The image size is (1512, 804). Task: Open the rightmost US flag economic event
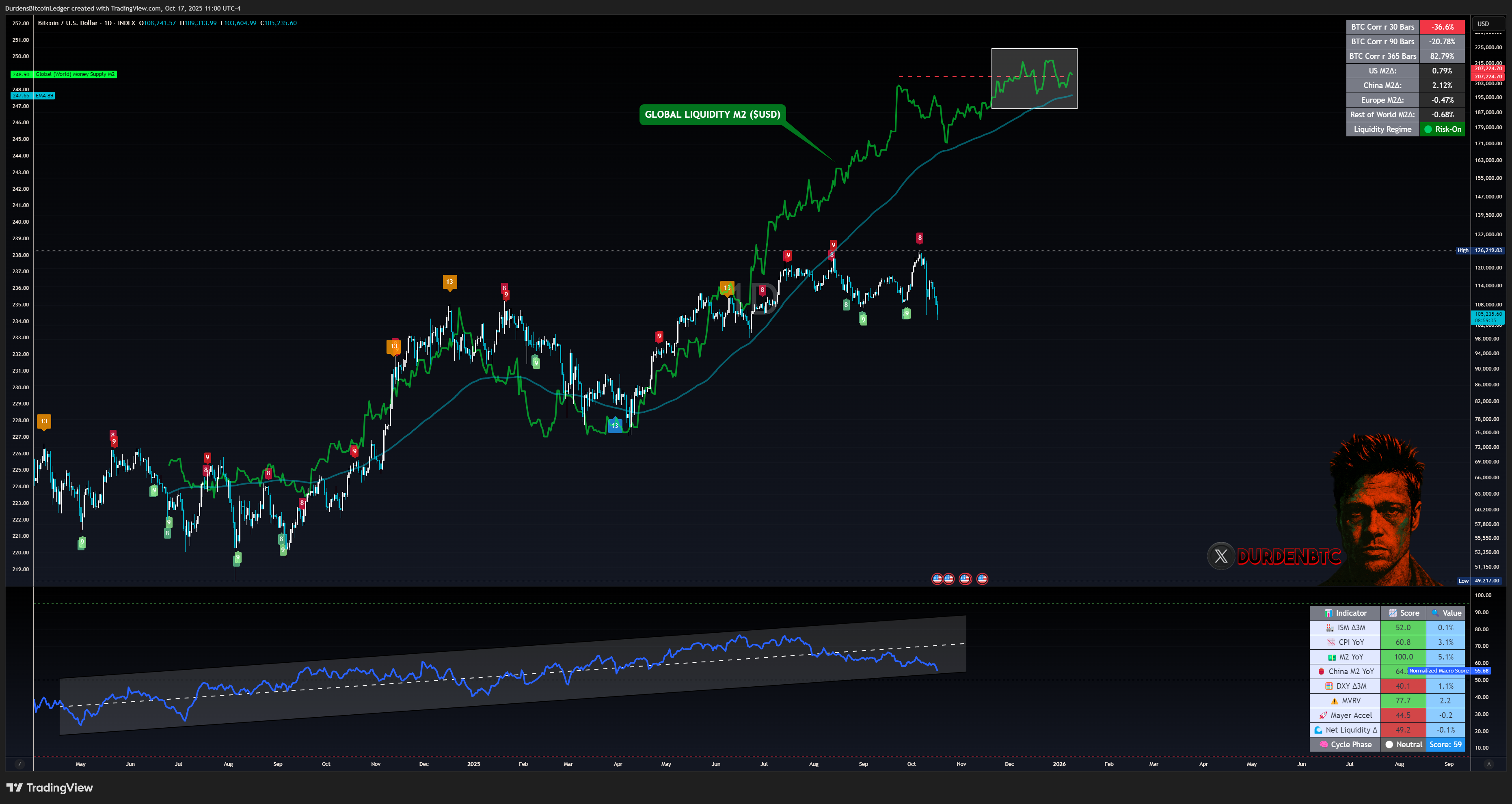[982, 579]
